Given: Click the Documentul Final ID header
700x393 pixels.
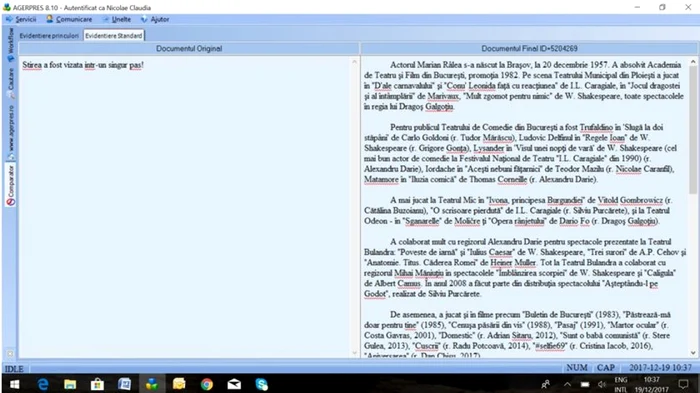Looking at the screenshot, I should [x=529, y=49].
